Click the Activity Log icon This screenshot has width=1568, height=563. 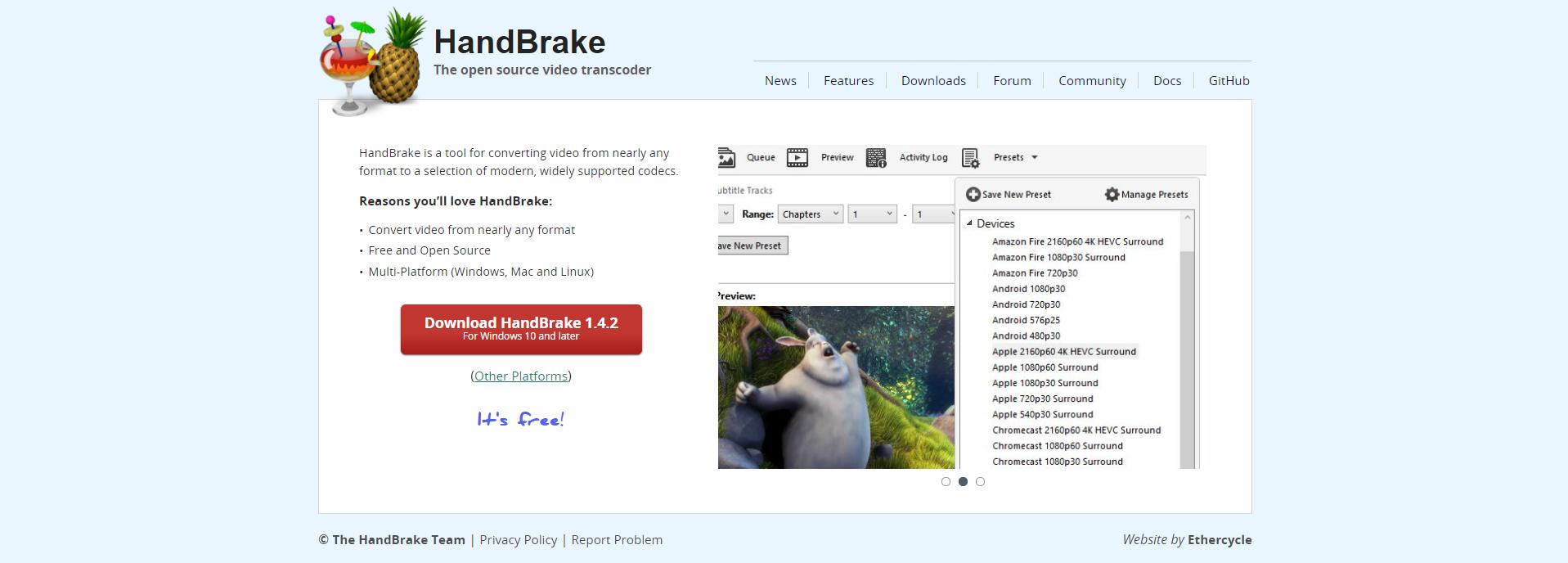[x=876, y=158]
